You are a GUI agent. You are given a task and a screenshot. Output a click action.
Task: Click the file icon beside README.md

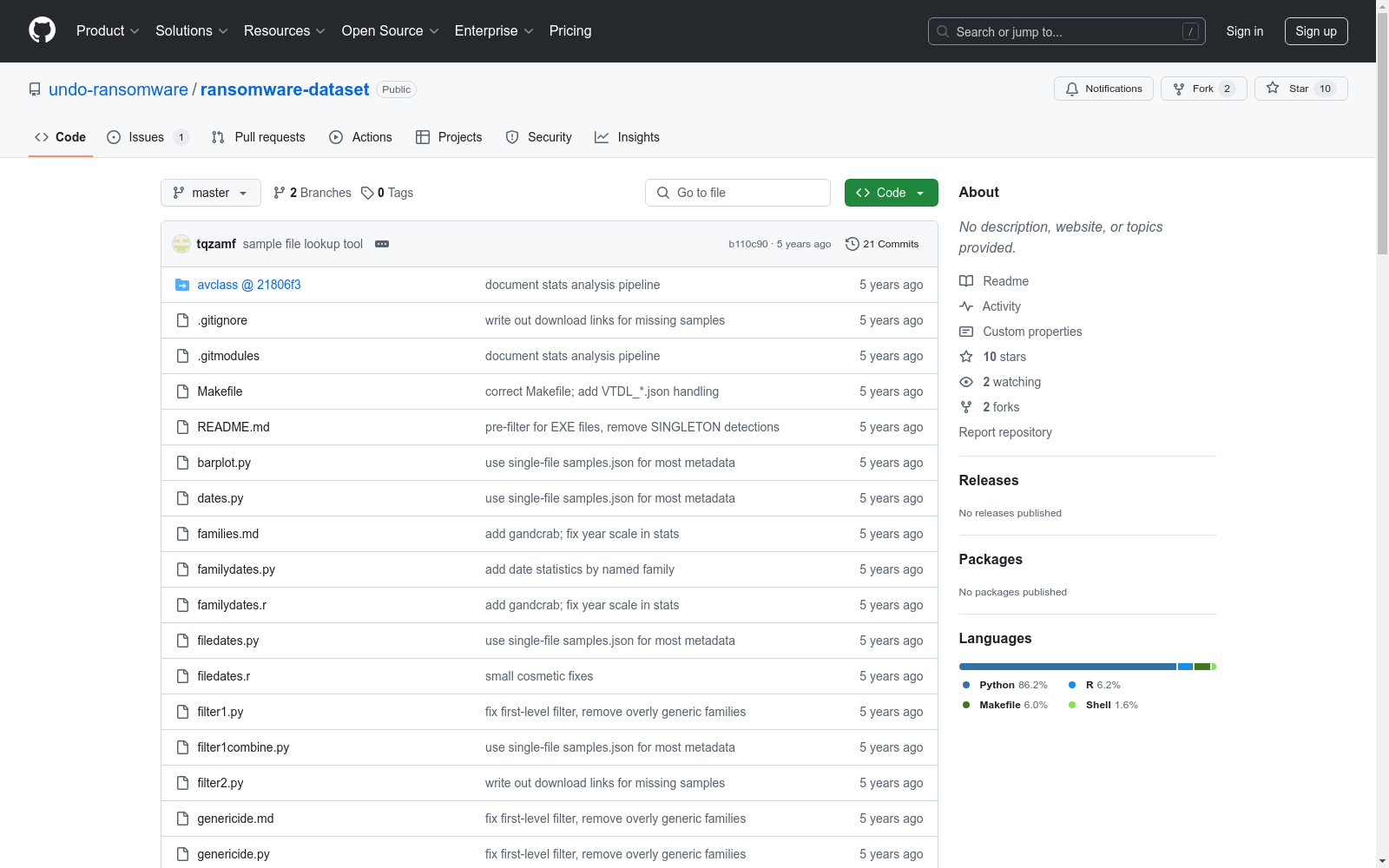[x=182, y=427]
